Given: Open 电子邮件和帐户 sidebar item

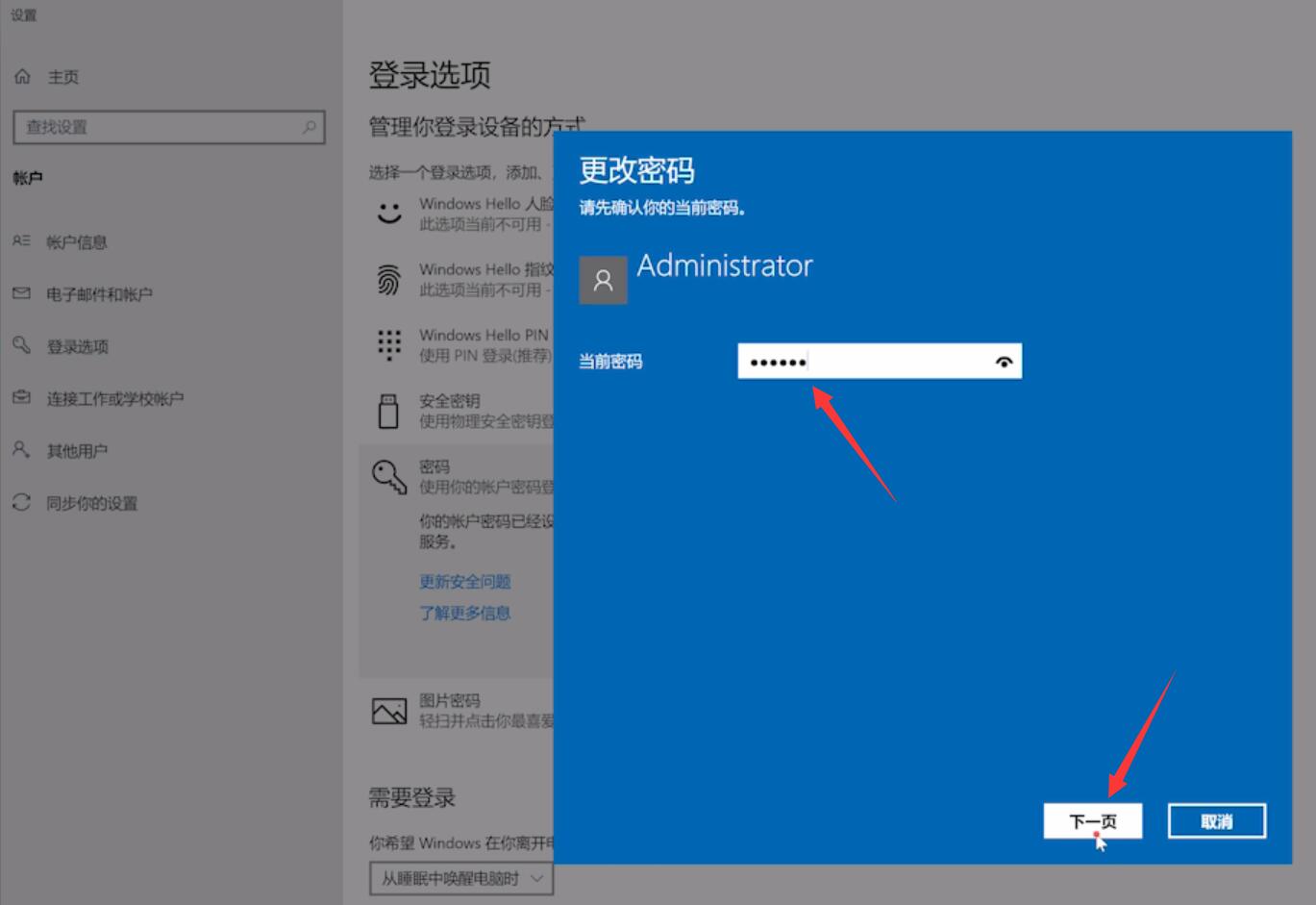Looking at the screenshot, I should [x=99, y=294].
